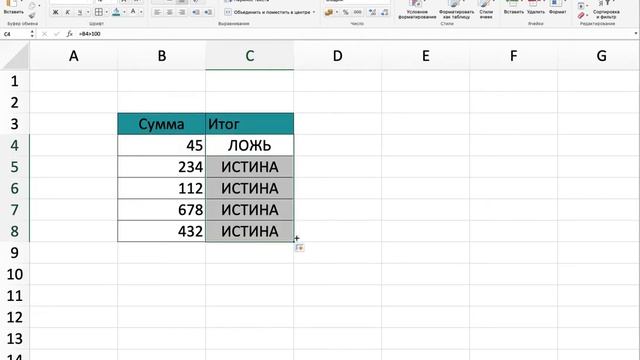Expand the formula bar arrow
The width and height of the screenshot is (640, 360).
tap(636, 34)
